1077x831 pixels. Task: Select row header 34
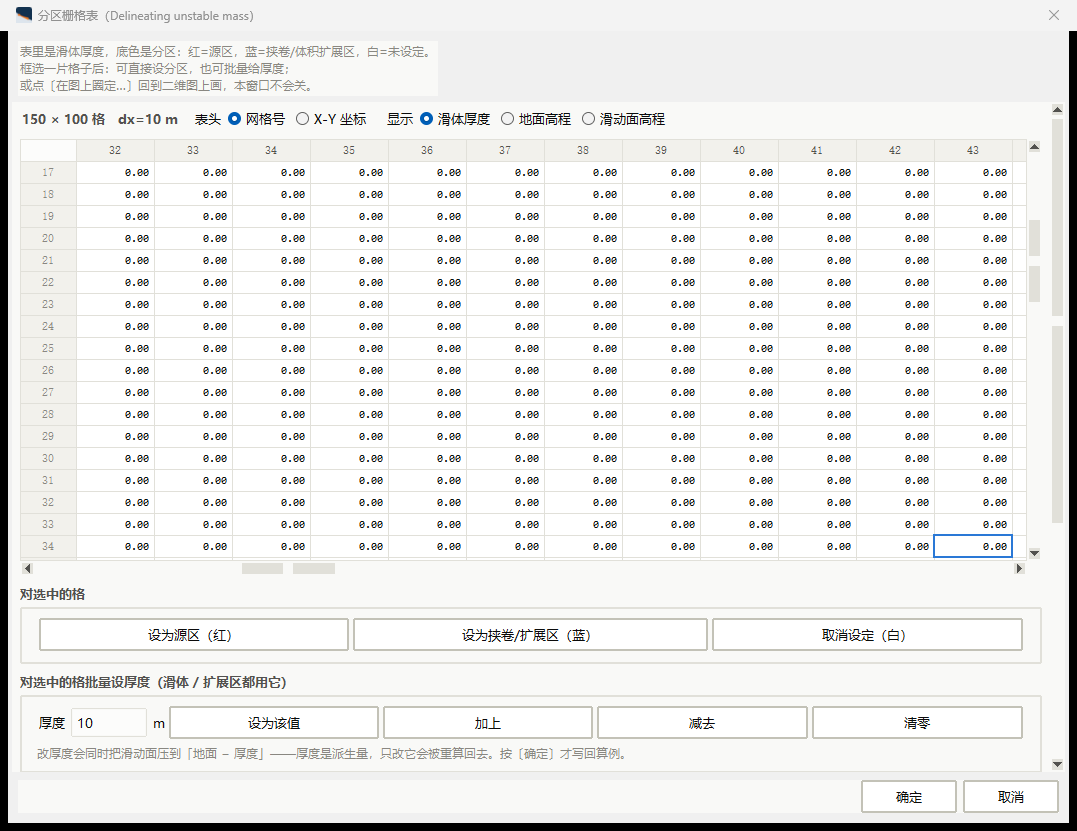click(x=48, y=546)
